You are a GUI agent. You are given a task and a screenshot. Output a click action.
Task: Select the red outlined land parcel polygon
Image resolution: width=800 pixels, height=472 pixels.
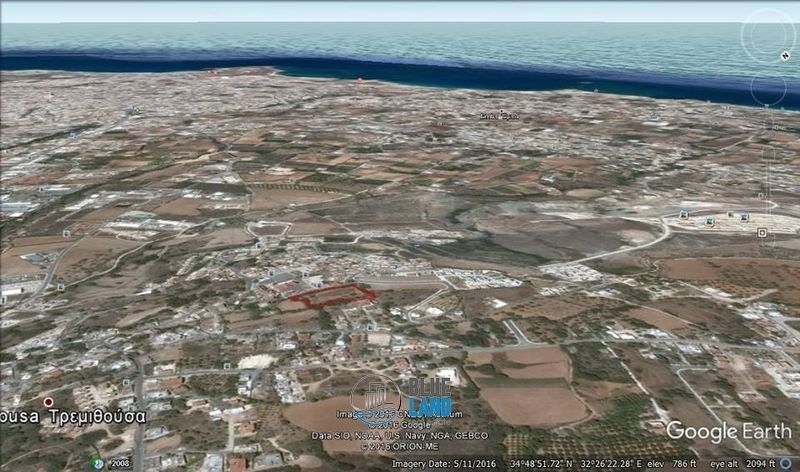point(333,296)
